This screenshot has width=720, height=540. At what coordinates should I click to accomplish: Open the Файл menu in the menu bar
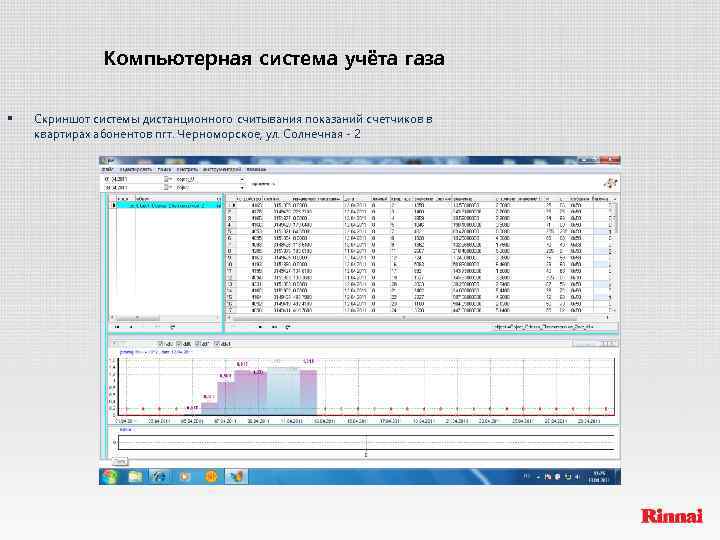[x=107, y=169]
